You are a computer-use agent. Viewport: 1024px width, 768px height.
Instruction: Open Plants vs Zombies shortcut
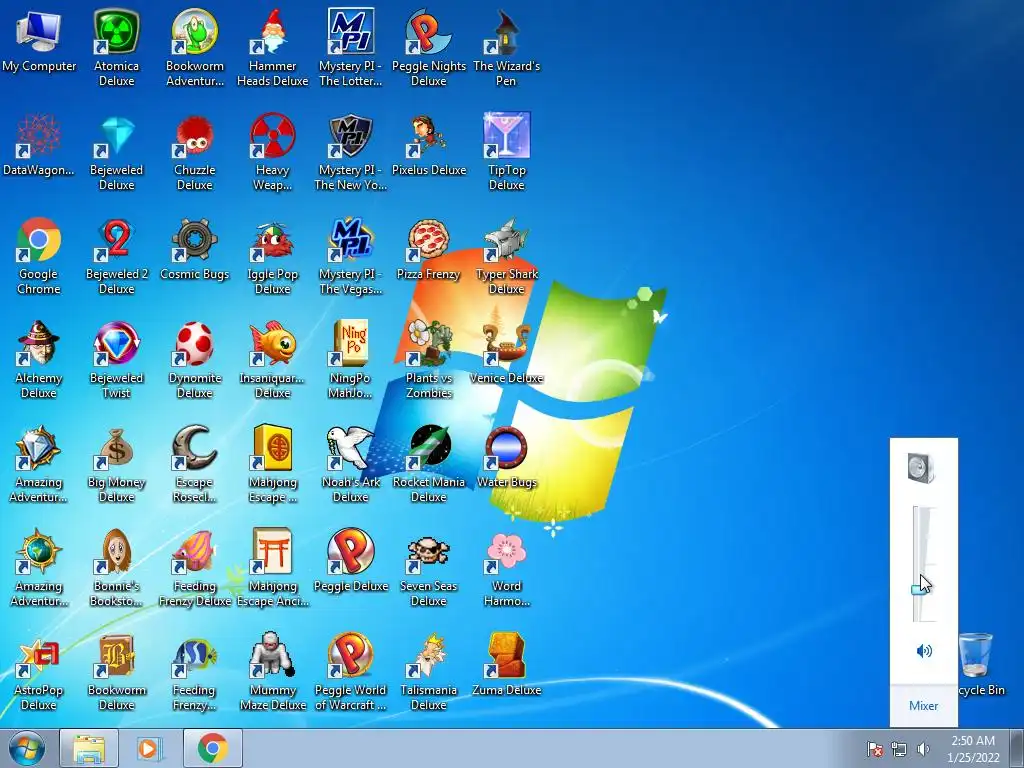point(428,359)
